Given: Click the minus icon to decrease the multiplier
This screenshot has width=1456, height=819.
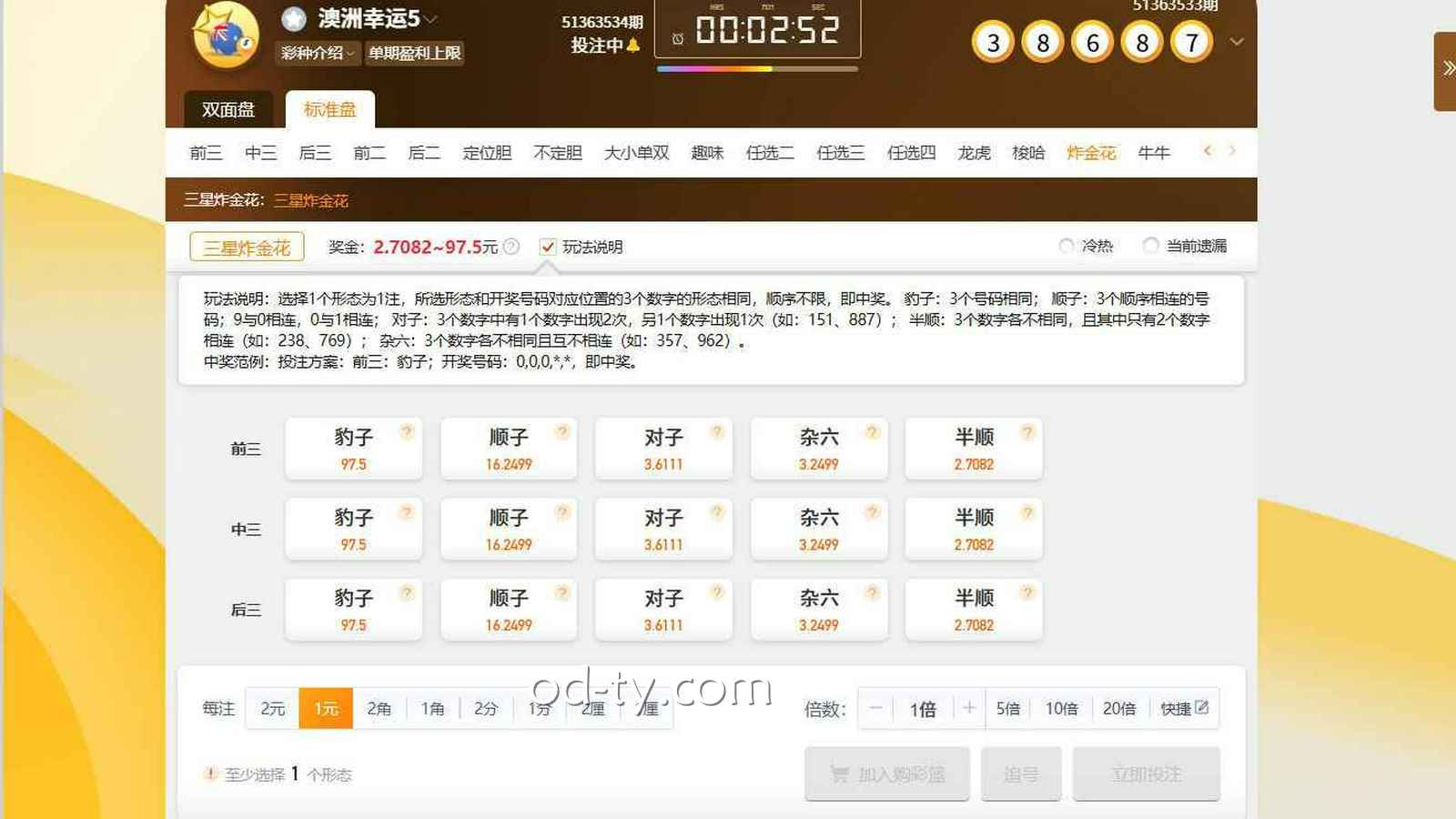Looking at the screenshot, I should click(x=875, y=708).
